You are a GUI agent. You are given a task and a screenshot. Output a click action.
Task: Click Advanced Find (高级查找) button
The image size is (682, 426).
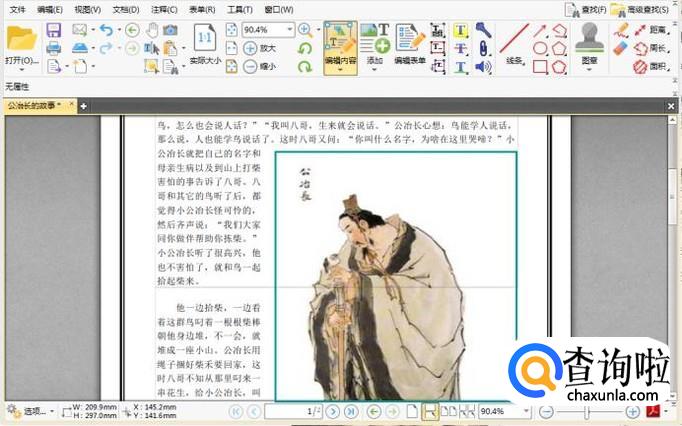pyautogui.click(x=643, y=9)
